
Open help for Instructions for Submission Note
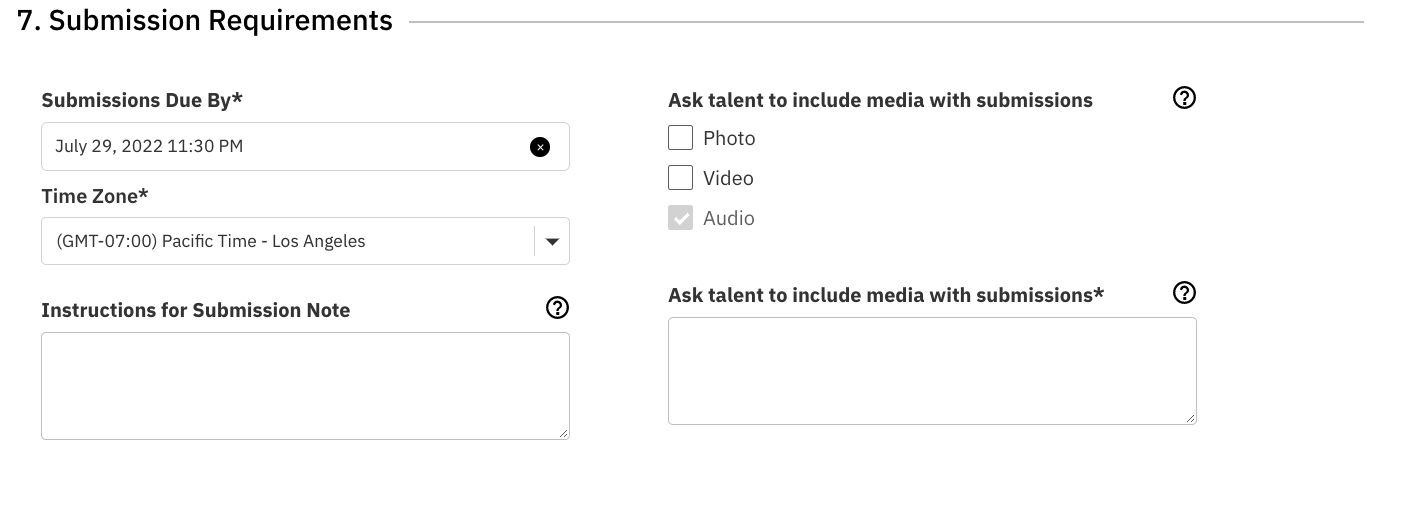tap(557, 308)
